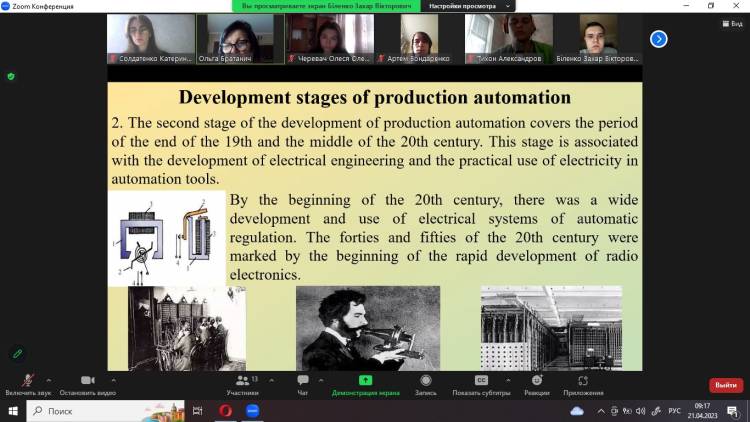
Task: Start sharing with Демонстрация экрана
Action: click(366, 382)
